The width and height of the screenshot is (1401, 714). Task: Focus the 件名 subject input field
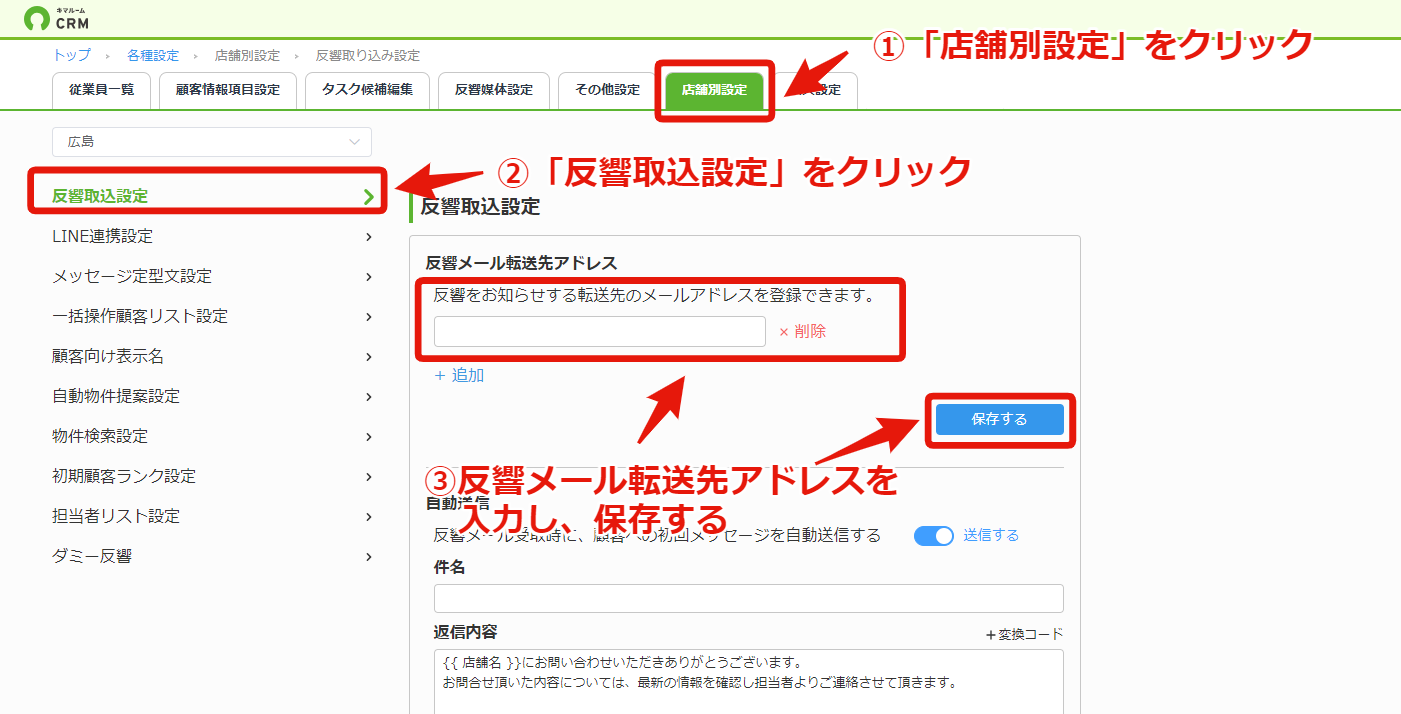(749, 598)
